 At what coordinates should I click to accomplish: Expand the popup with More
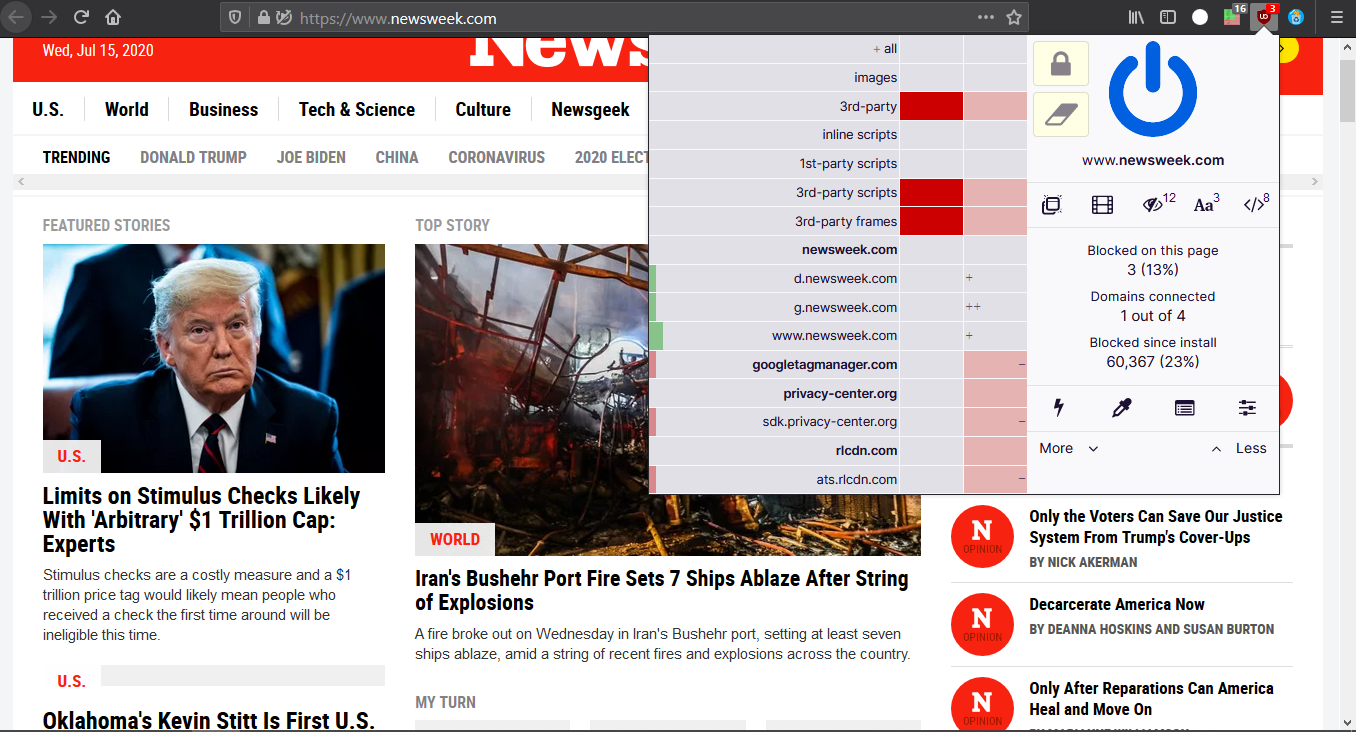pyautogui.click(x=1068, y=448)
